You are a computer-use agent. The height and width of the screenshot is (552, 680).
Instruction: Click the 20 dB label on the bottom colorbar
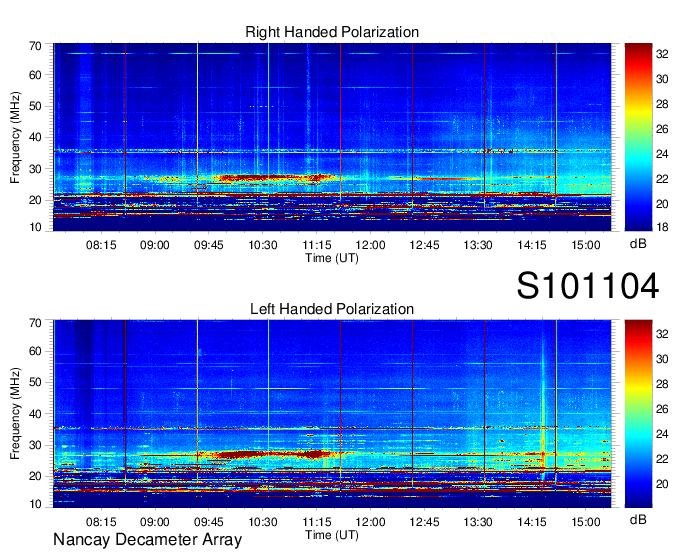coord(662,484)
